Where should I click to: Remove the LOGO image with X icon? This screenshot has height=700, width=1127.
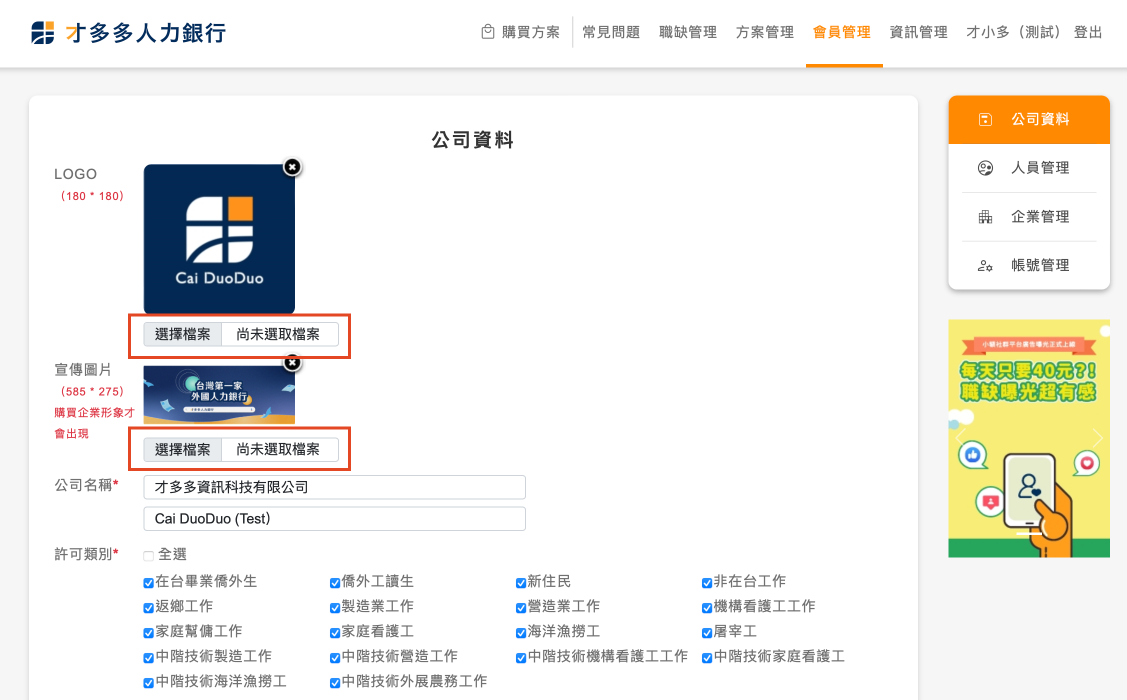tap(291, 167)
